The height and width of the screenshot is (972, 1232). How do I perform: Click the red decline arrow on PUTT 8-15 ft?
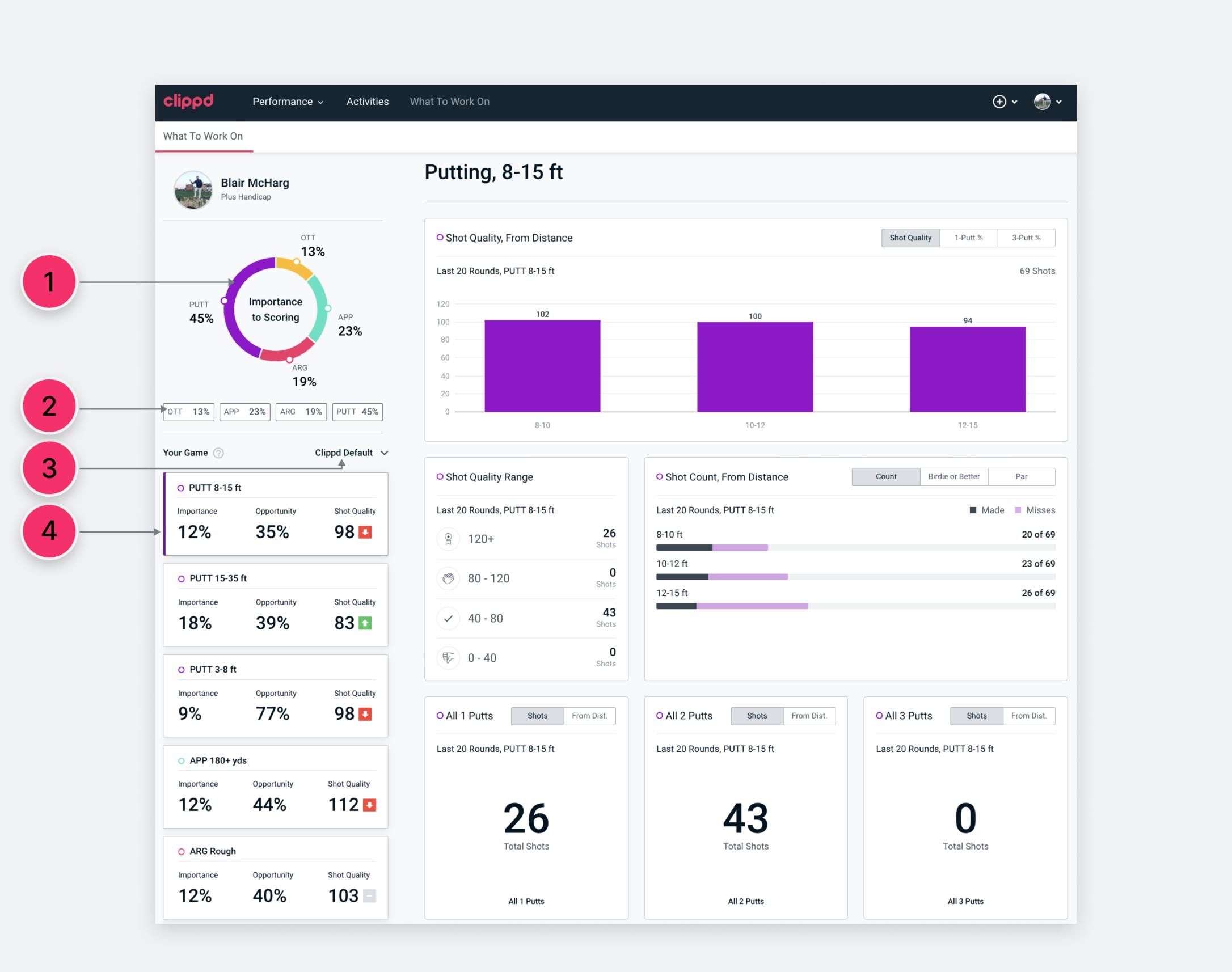tap(366, 531)
